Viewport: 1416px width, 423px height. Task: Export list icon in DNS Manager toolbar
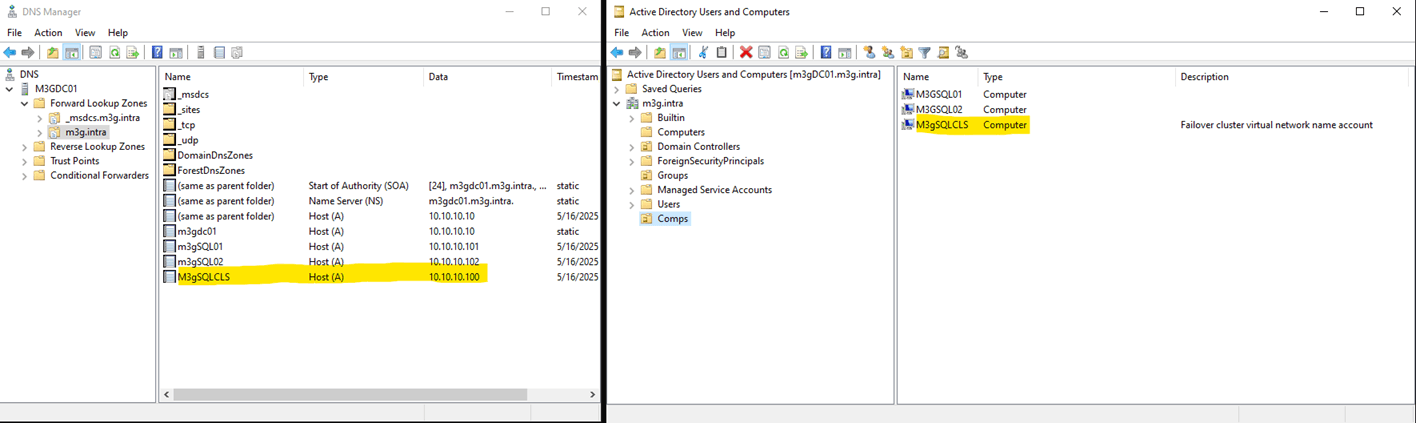tap(133, 52)
